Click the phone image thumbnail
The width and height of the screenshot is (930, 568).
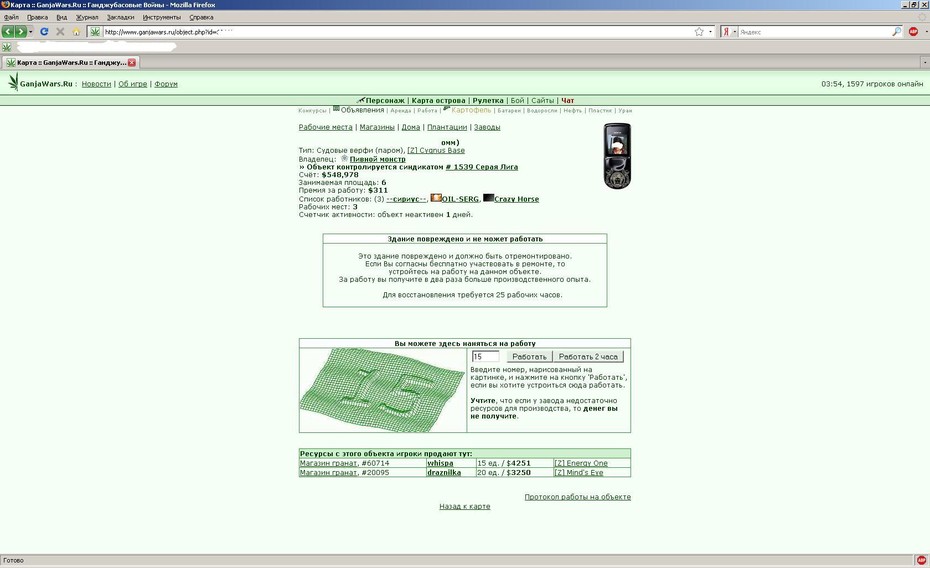point(617,156)
